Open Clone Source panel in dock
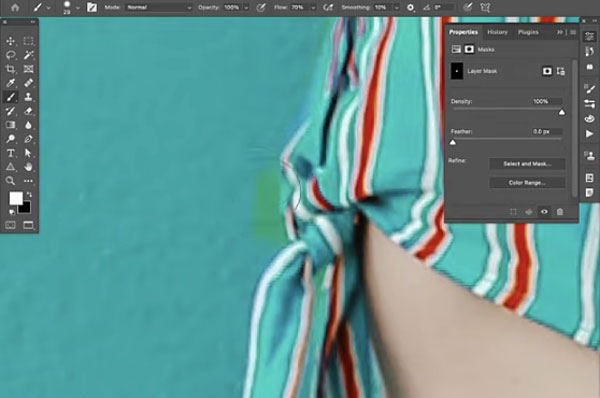The image size is (600, 398). (x=589, y=155)
